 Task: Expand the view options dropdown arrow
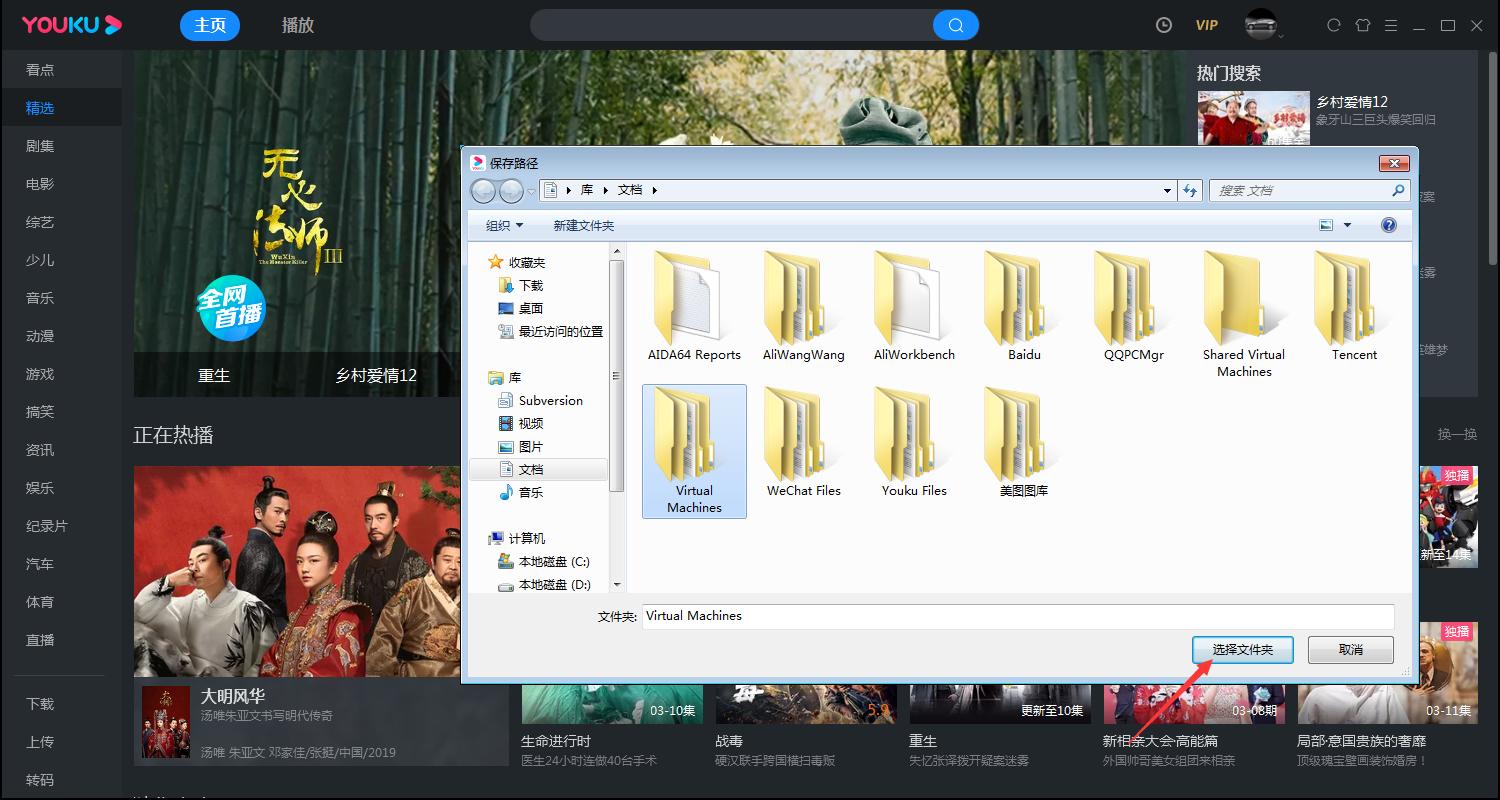pos(1347,225)
